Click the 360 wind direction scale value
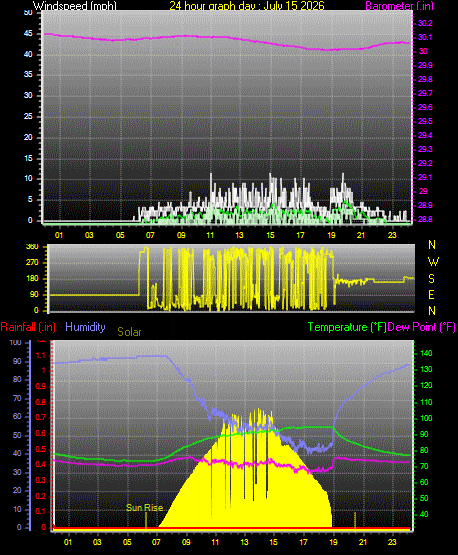Screen dimensions: 458x555 tap(32, 247)
